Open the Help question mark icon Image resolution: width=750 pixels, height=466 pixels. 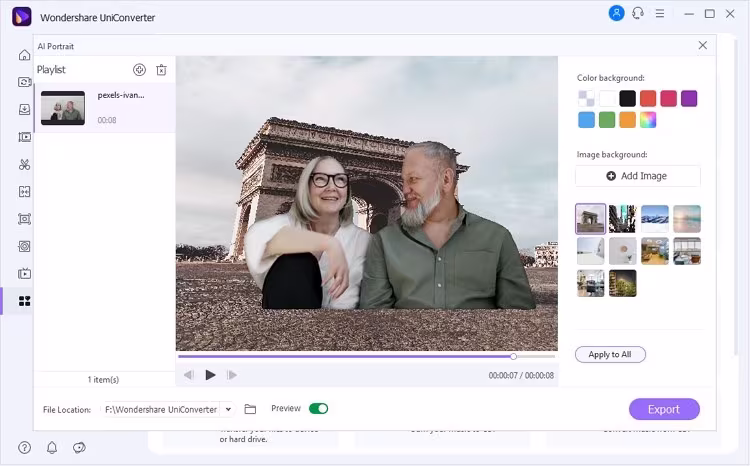(x=24, y=447)
